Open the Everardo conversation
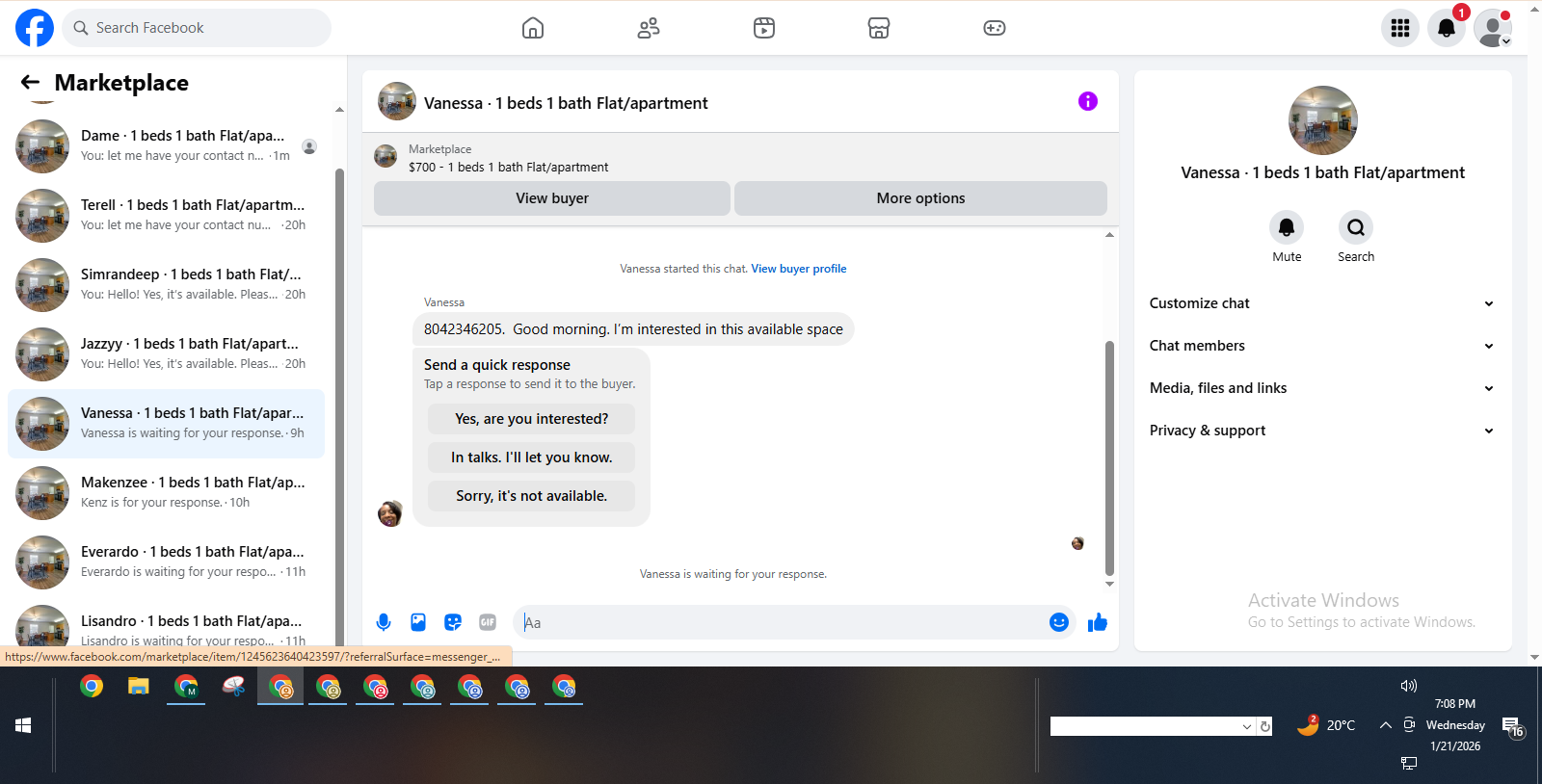Viewport: 1542px width, 784px height. click(166, 562)
